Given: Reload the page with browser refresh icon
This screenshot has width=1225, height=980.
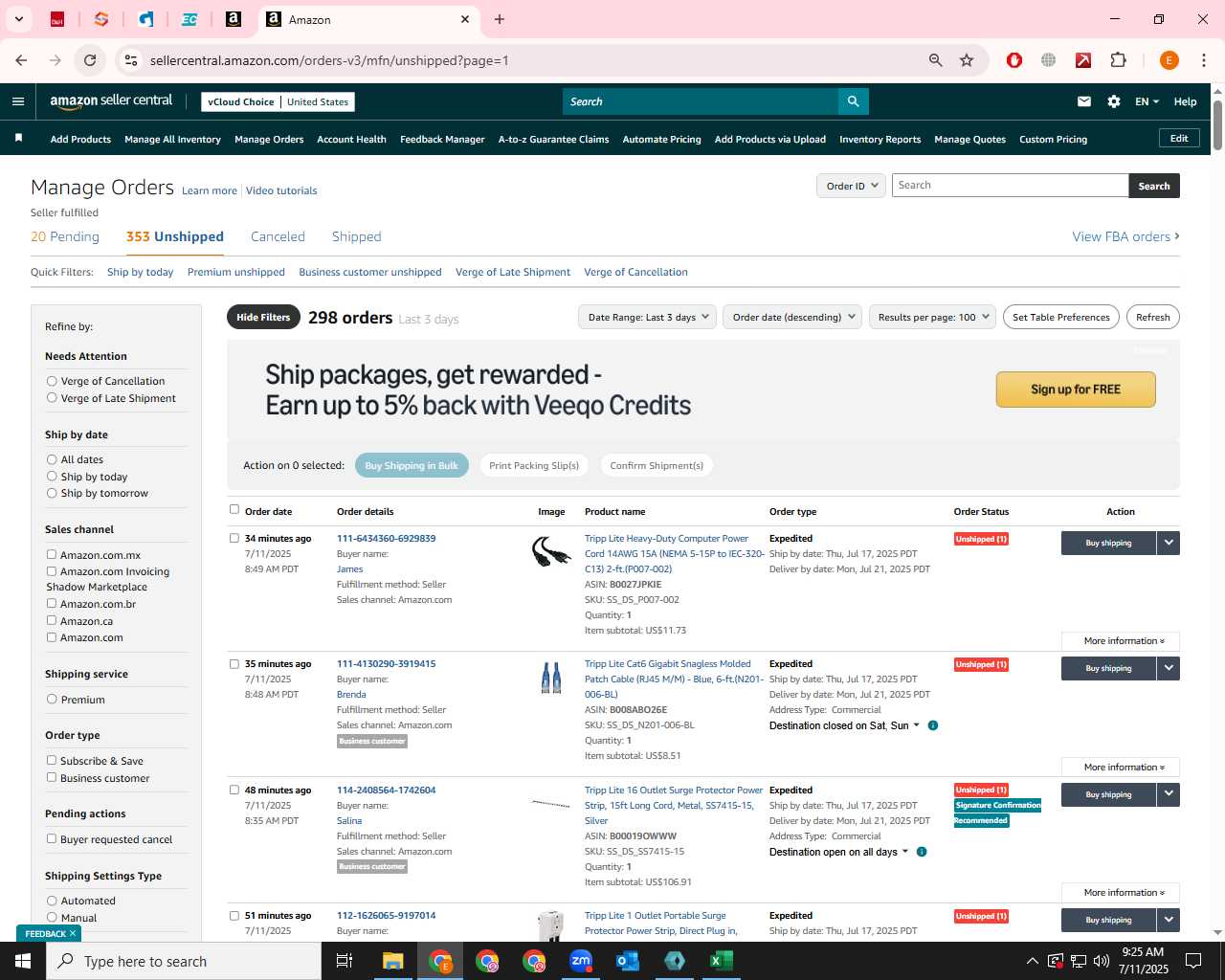Looking at the screenshot, I should [90, 60].
